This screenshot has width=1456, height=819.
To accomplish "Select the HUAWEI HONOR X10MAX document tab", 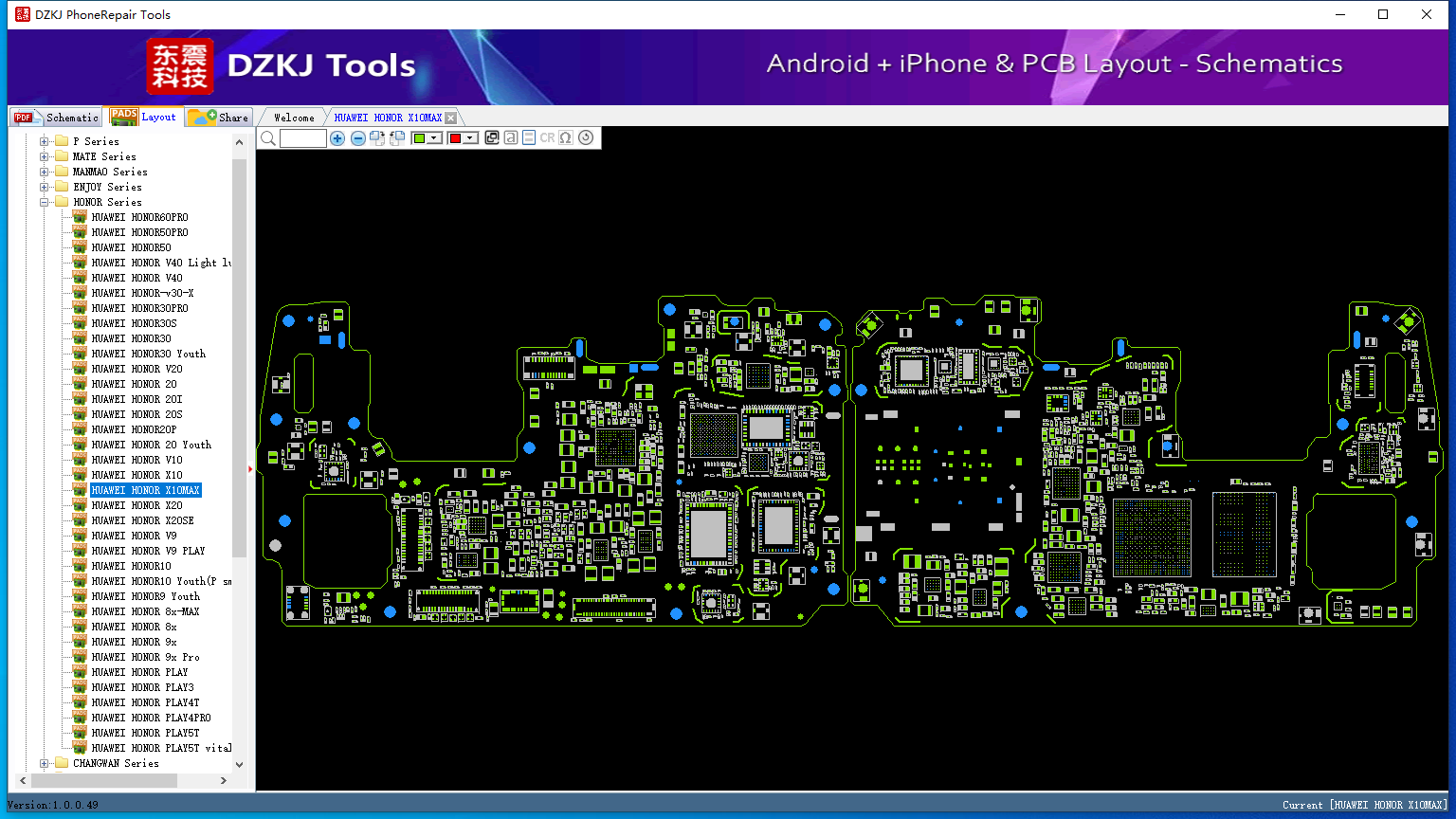I will coord(388,118).
